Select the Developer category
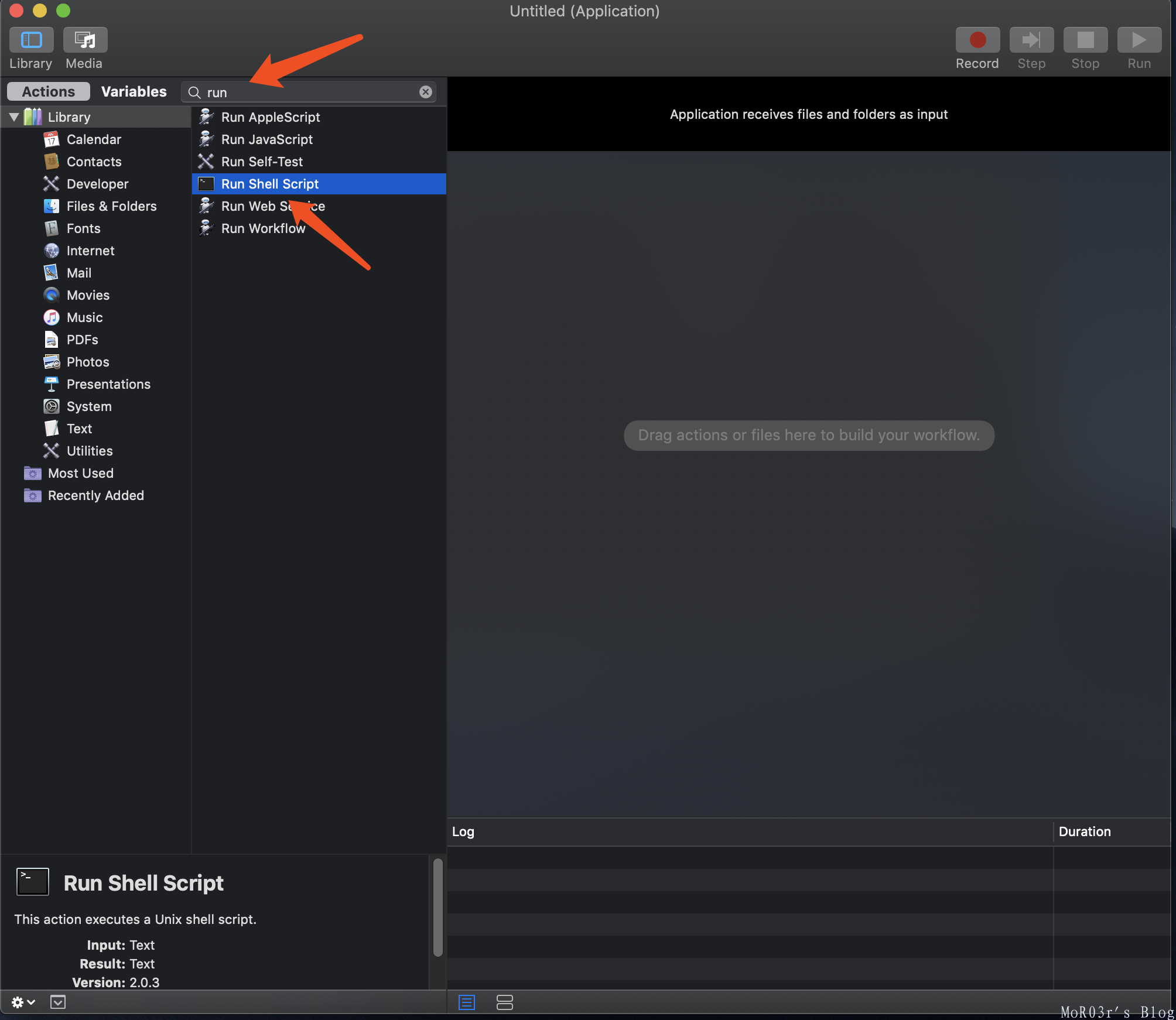The image size is (1176, 1020). [x=96, y=184]
